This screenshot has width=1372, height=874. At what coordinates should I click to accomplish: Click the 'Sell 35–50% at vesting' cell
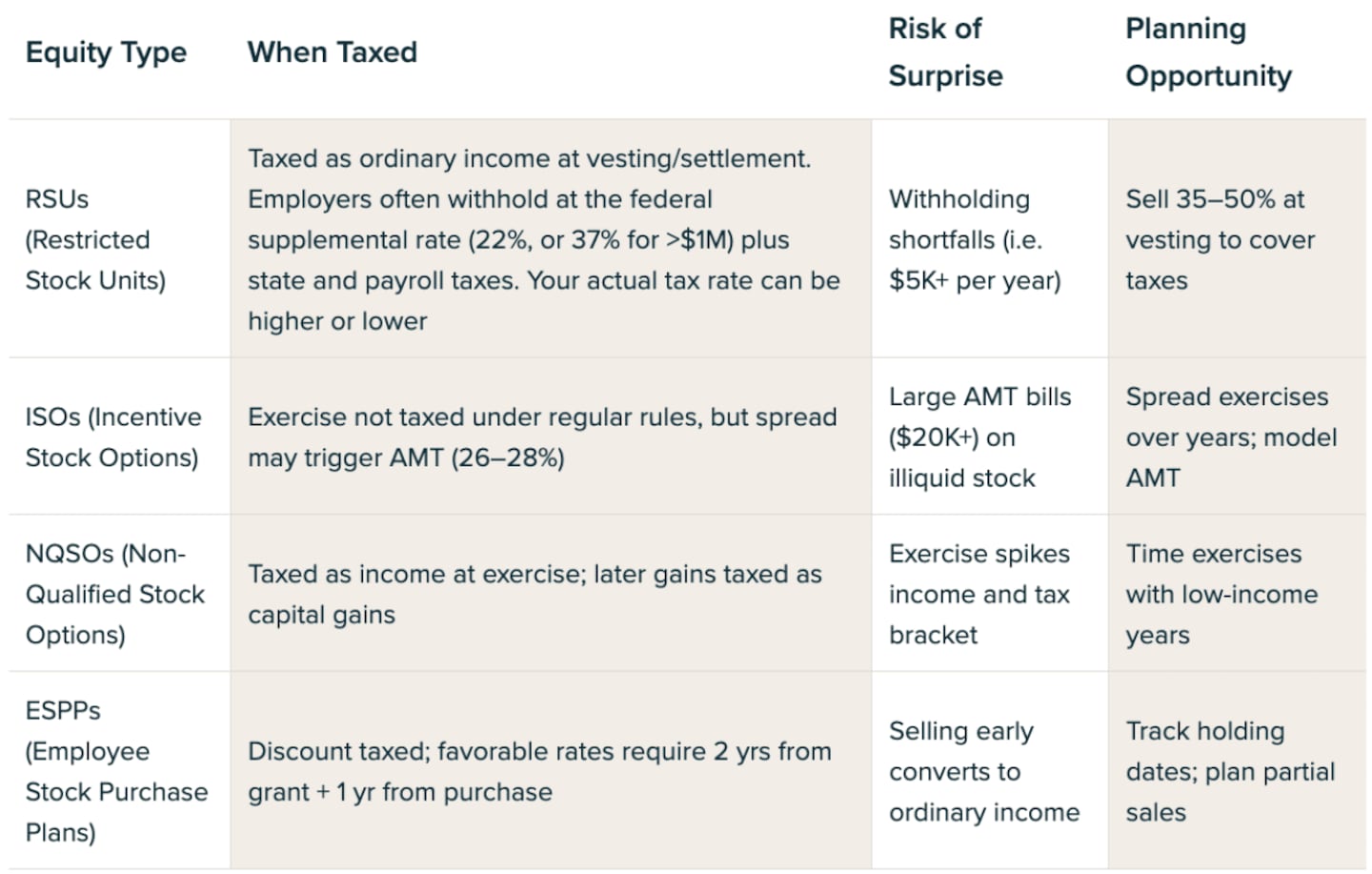(x=1220, y=239)
